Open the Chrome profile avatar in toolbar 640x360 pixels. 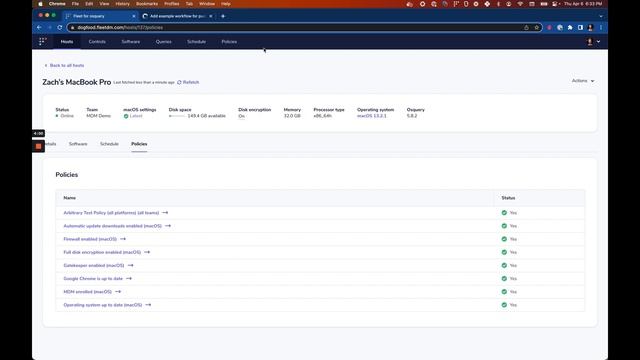tap(590, 27)
